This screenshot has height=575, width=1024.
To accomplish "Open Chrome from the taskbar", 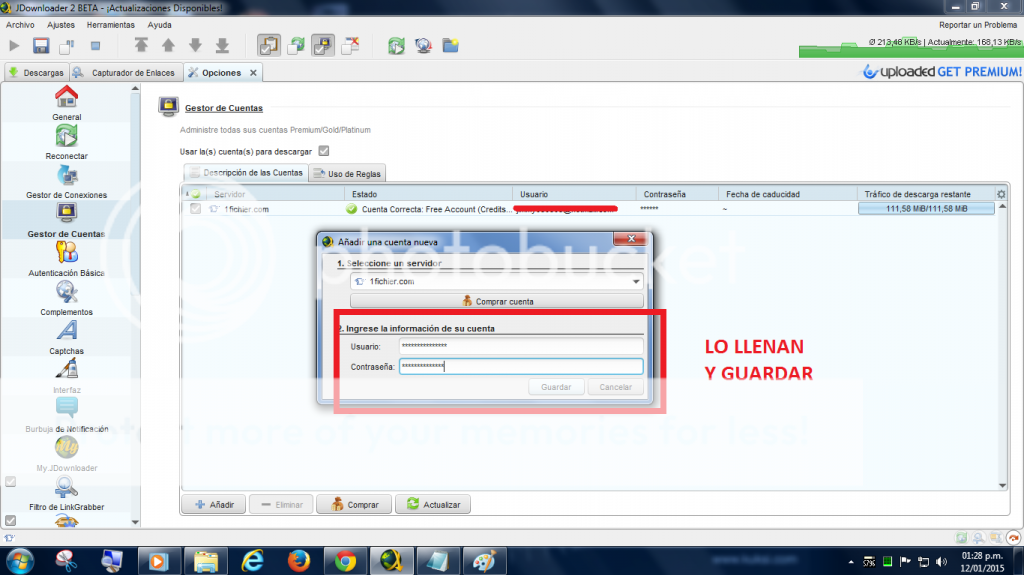I will point(345,561).
